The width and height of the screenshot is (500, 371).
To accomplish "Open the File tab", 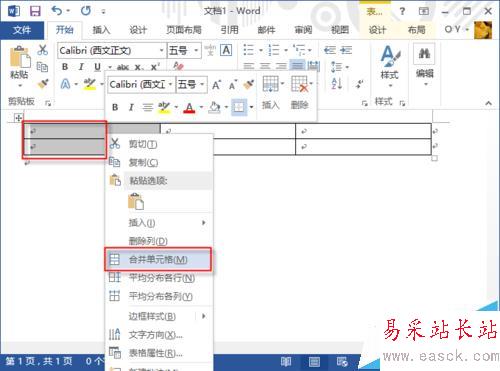I will (x=22, y=30).
